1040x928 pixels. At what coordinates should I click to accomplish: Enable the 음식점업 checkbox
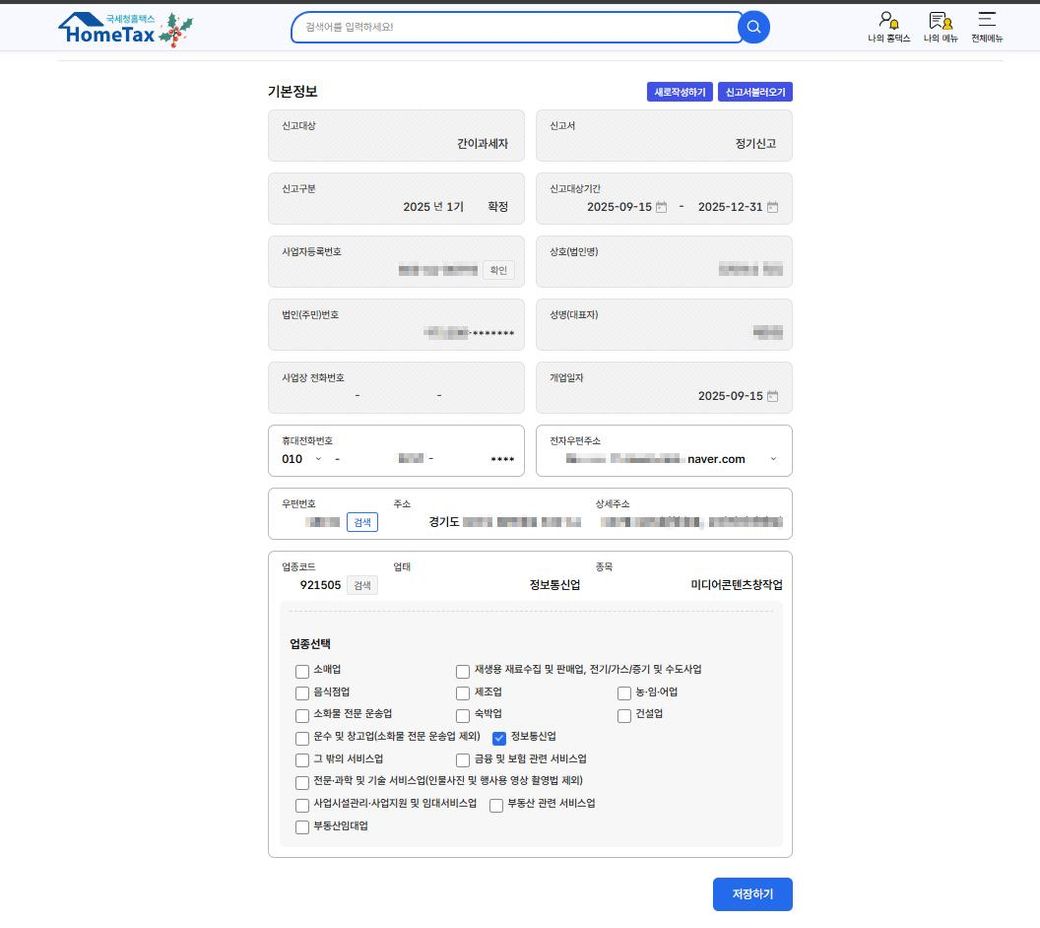302,693
